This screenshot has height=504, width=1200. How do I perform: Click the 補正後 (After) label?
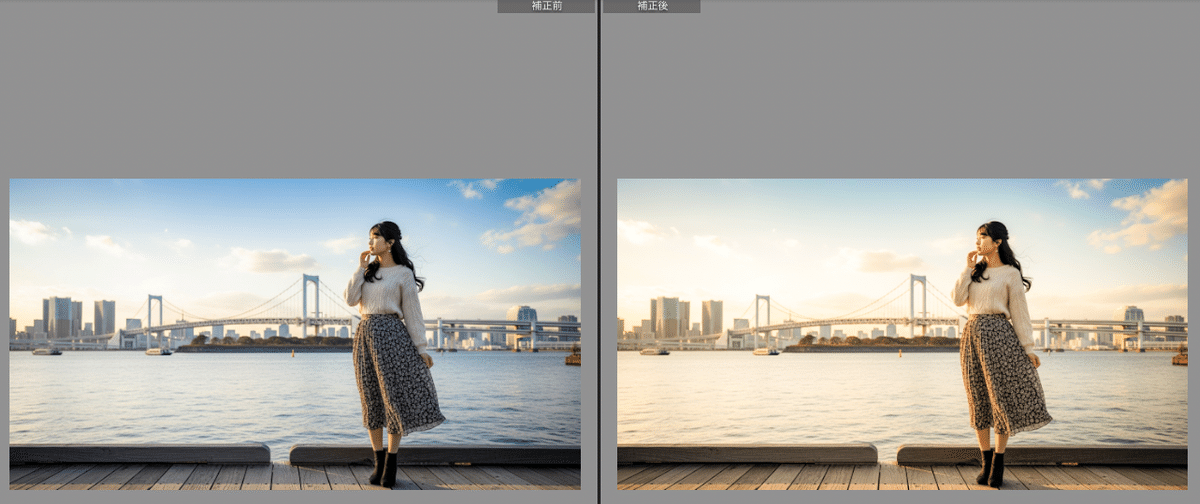coord(651,6)
